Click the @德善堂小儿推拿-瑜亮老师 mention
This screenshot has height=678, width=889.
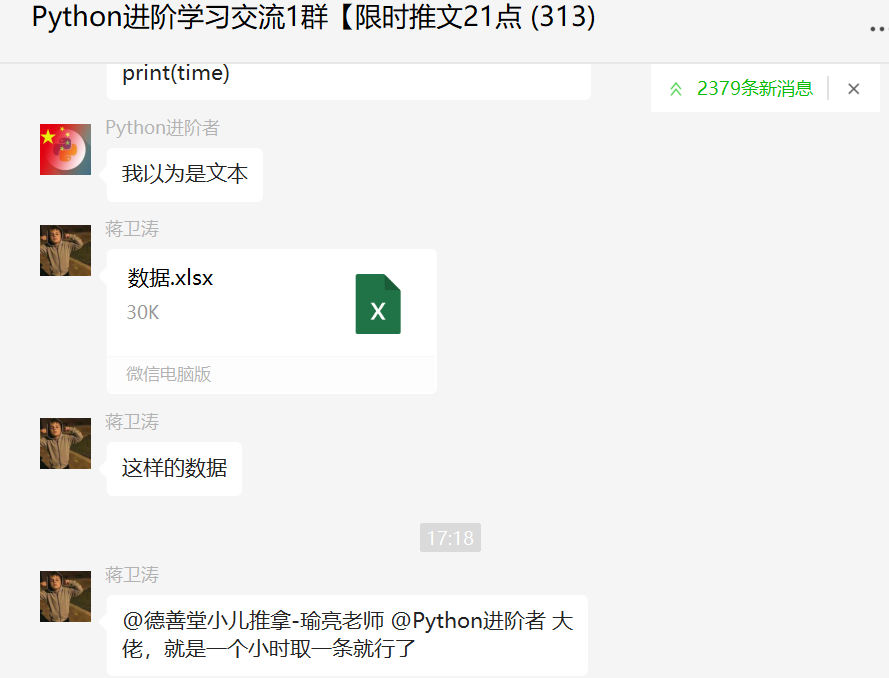(253, 621)
